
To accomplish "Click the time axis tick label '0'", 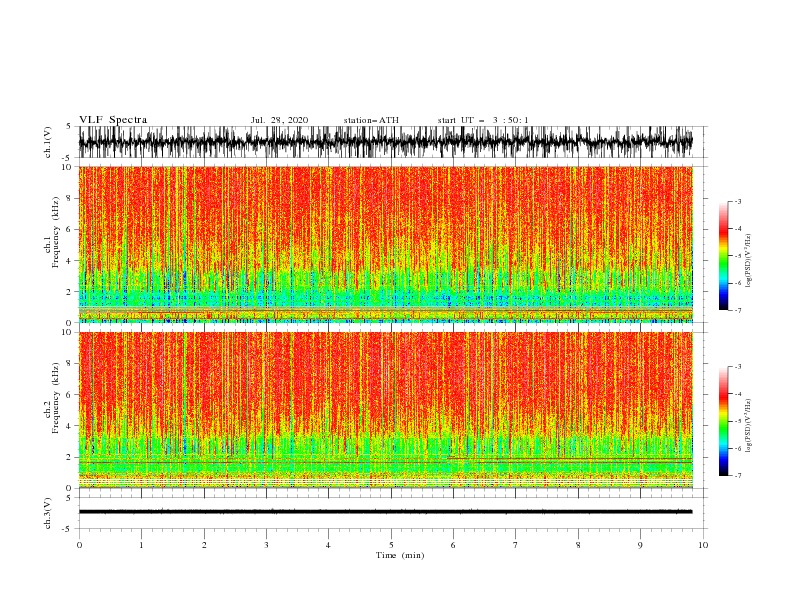I will 79,545.
